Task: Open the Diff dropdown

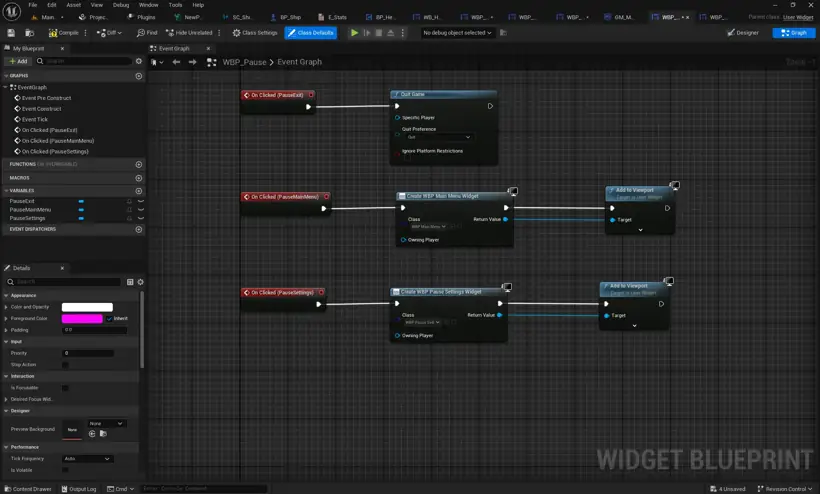Action: point(109,33)
